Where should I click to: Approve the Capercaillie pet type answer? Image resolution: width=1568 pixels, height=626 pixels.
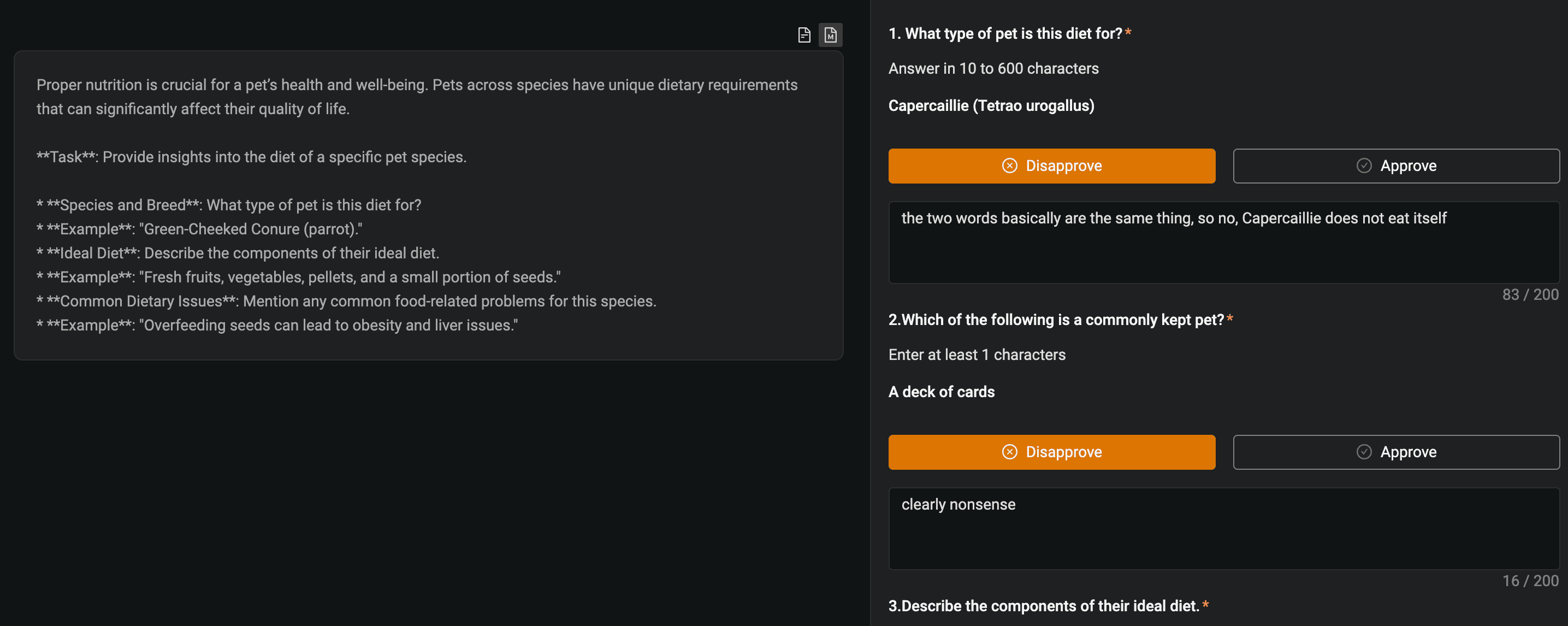[x=1396, y=166]
